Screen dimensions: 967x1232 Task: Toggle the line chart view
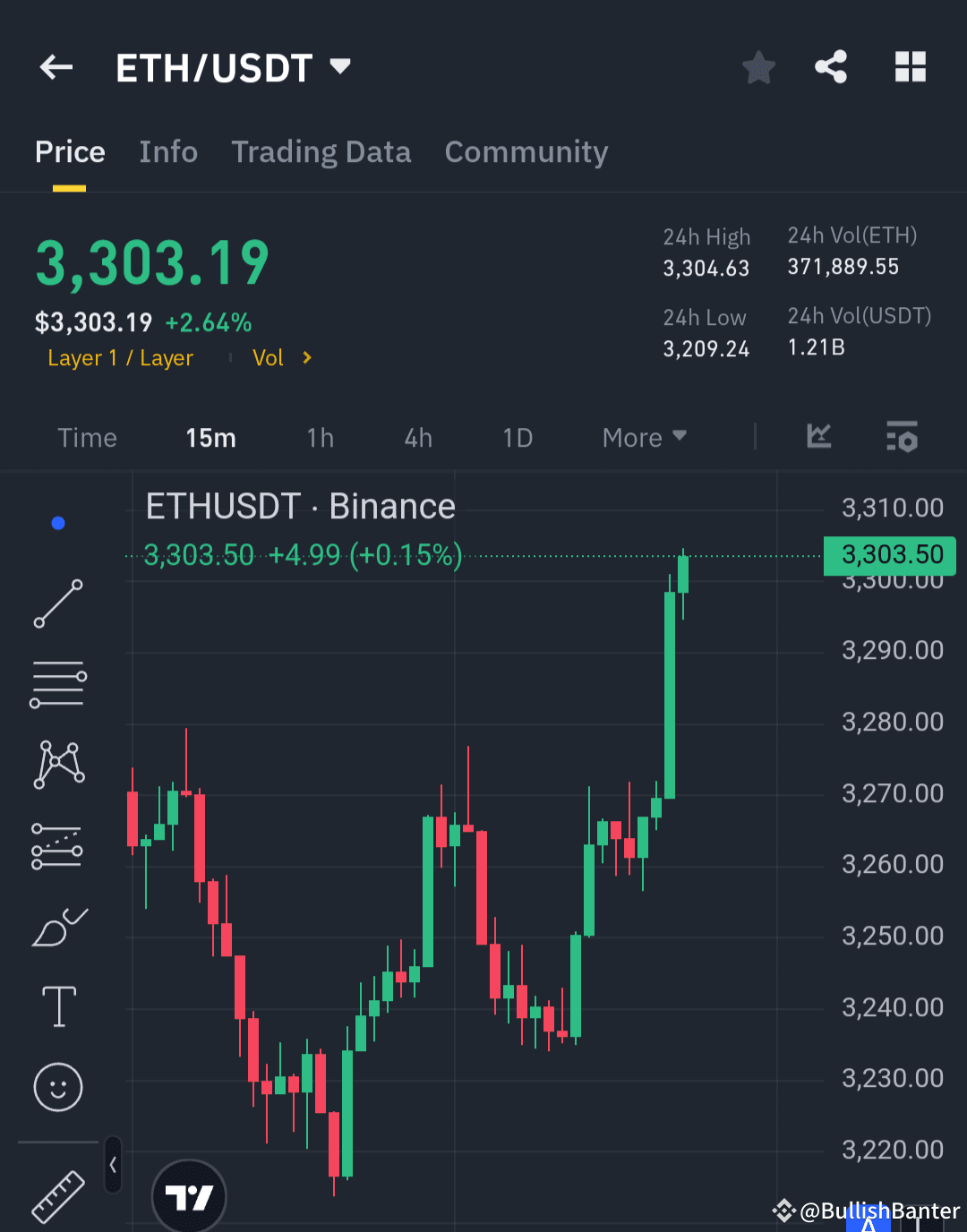coord(818,437)
